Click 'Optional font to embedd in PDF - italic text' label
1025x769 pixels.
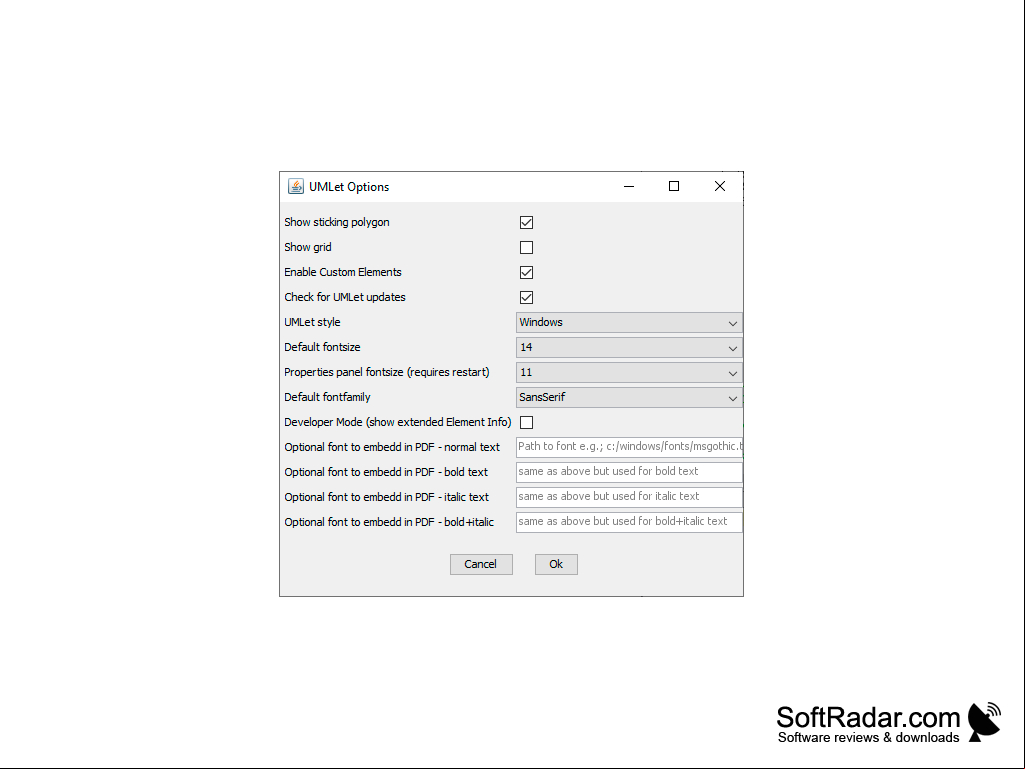tap(386, 497)
